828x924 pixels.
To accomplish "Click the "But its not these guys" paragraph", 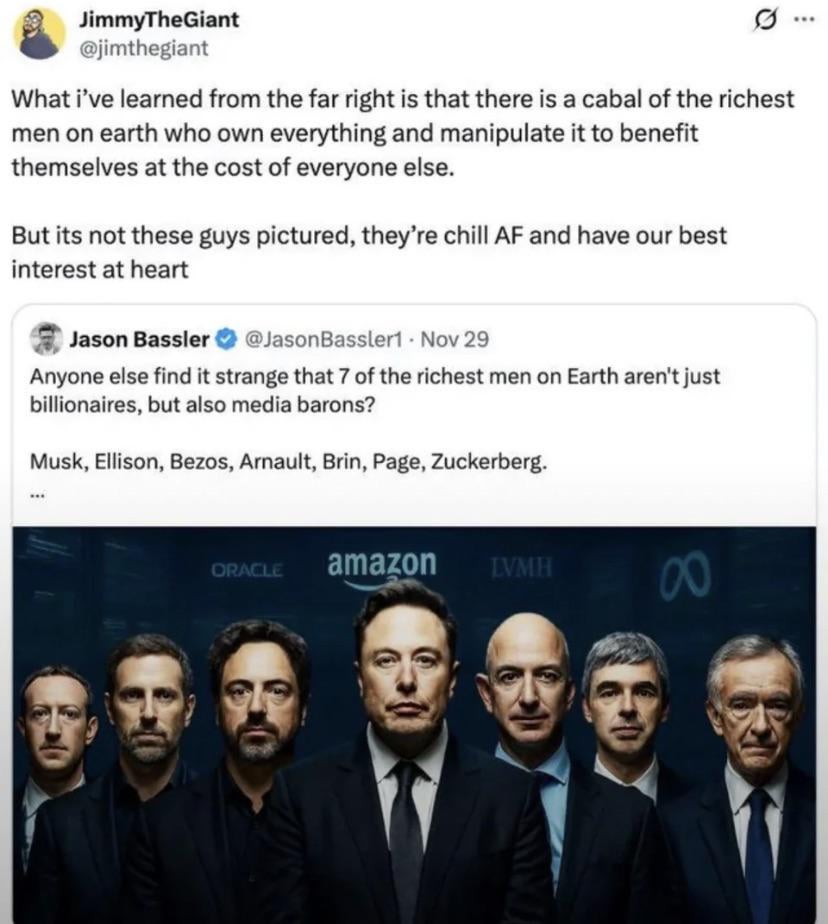I will 368,252.
